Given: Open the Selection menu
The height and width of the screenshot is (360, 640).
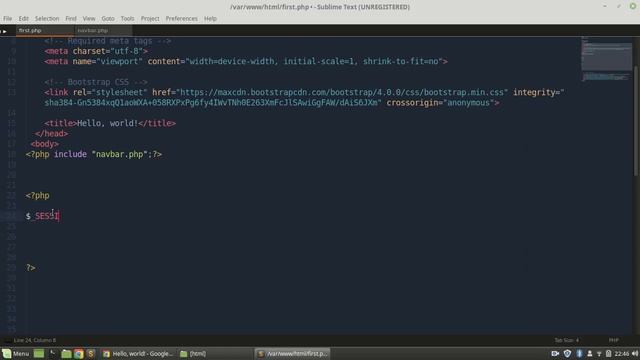Looking at the screenshot, I should click(x=47, y=18).
